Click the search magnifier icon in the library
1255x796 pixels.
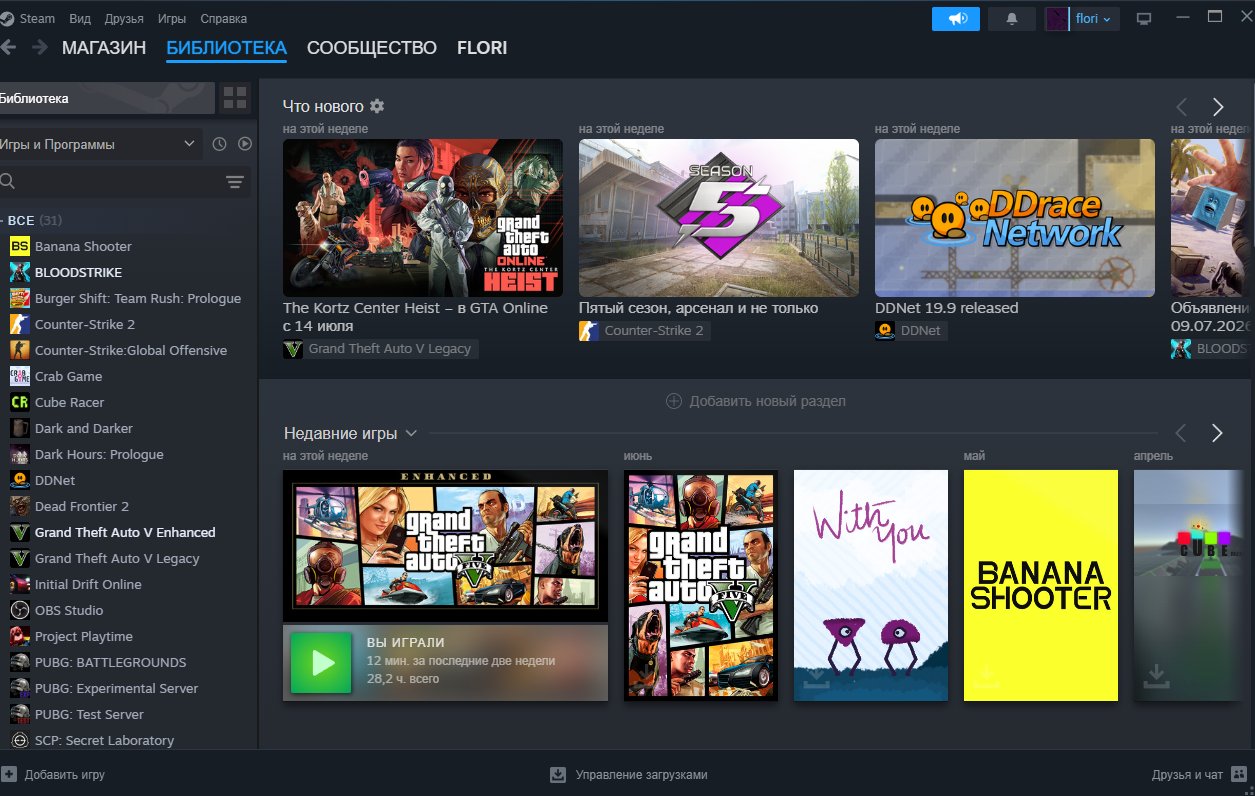[7, 181]
